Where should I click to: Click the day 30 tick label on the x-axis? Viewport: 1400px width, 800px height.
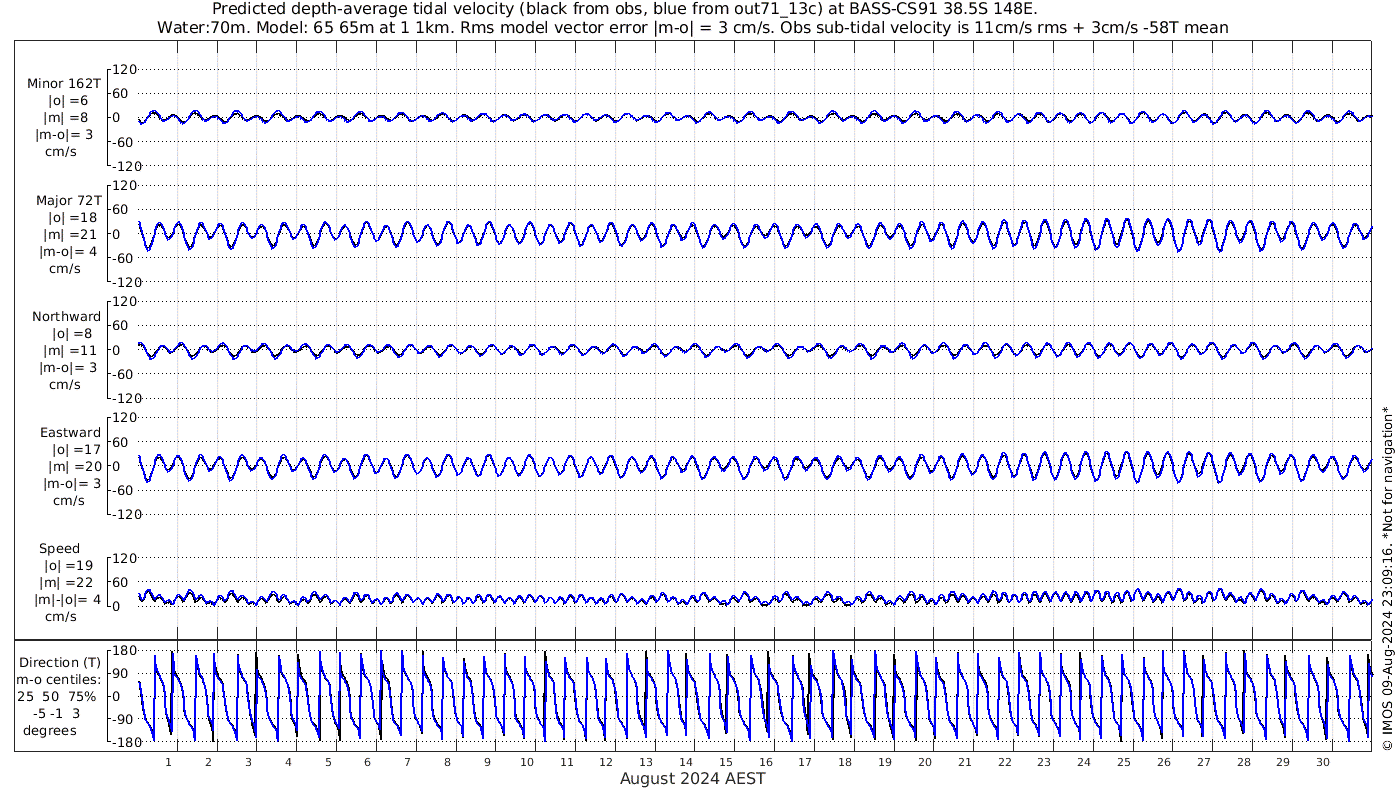[x=1322, y=762]
